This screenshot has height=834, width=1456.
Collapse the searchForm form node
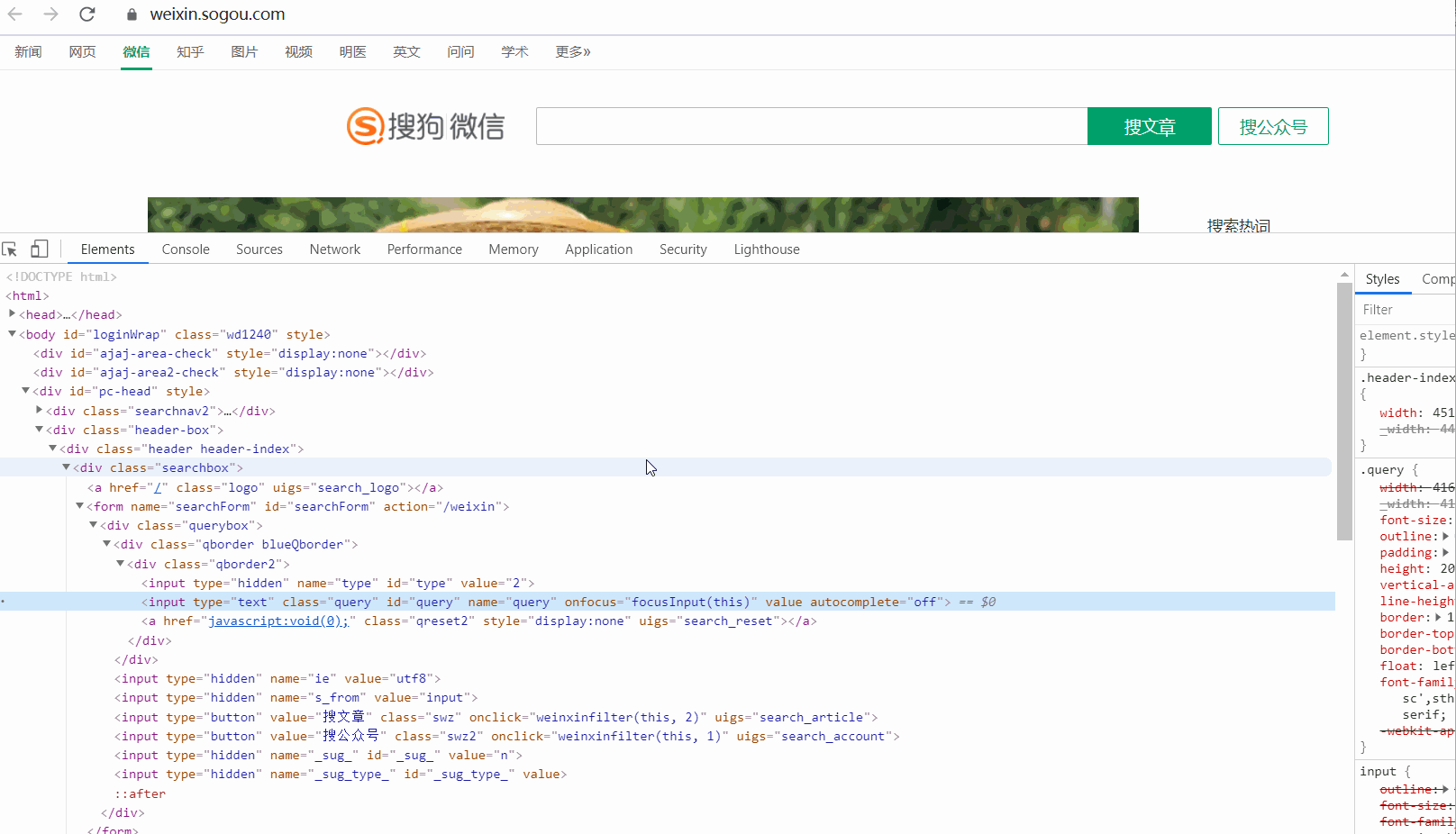pyautogui.click(x=79, y=505)
